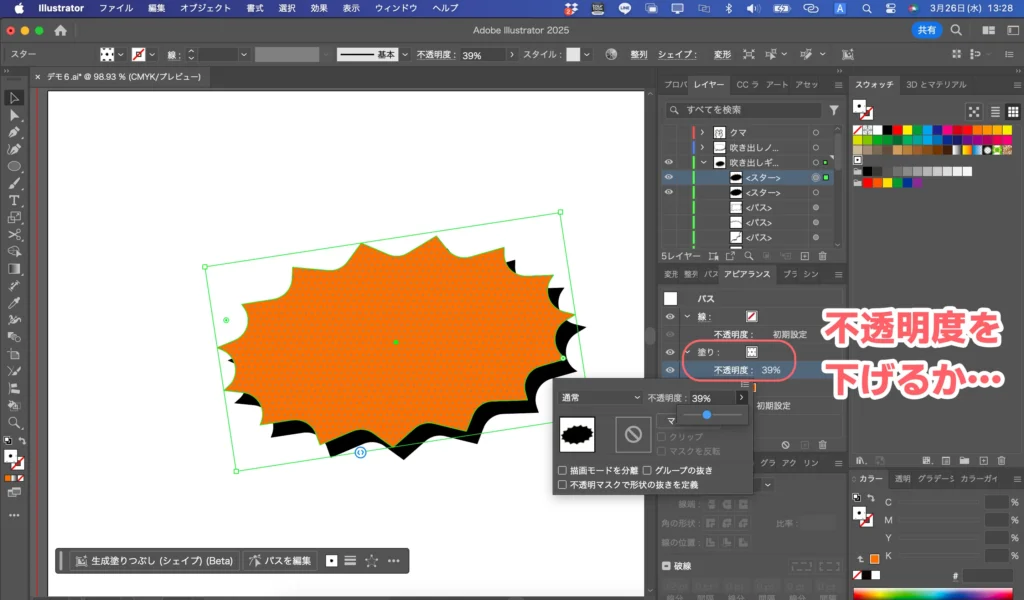Click the create new layer icon
1024x600 pixels.
pyautogui.click(x=804, y=256)
